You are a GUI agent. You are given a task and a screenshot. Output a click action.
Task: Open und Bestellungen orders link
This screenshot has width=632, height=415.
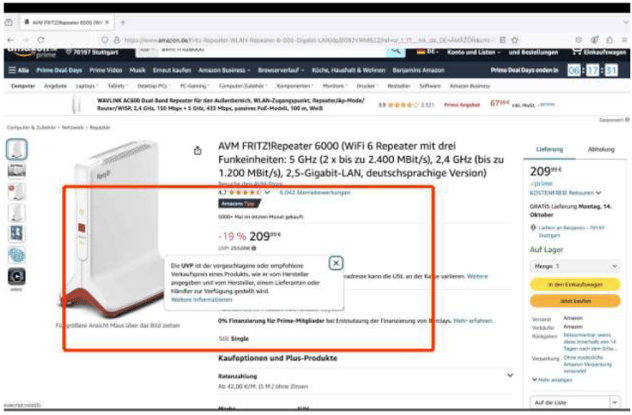pos(533,52)
